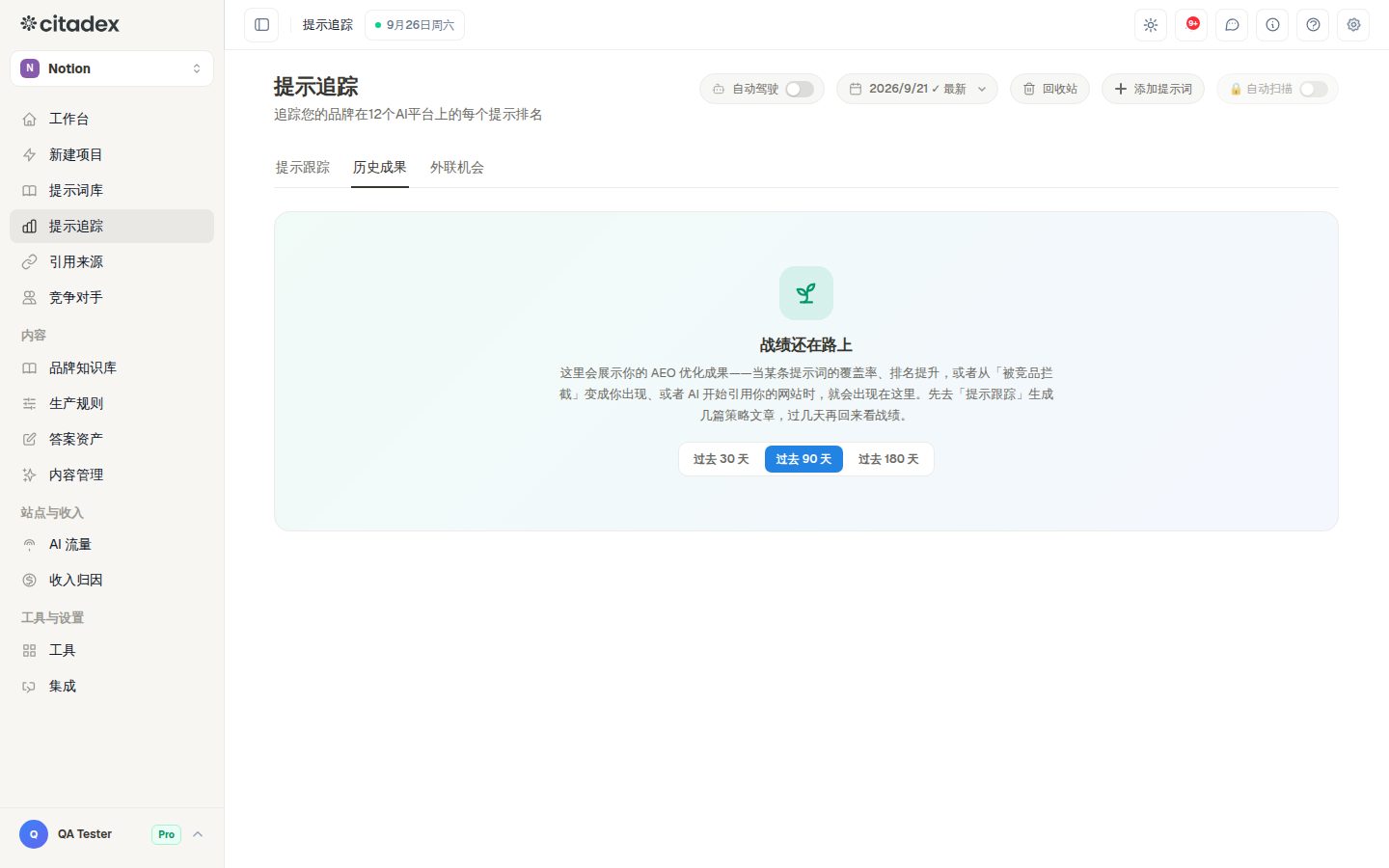The image size is (1389, 868).
Task: Select the 过去 30 天 range
Action: pos(722,459)
